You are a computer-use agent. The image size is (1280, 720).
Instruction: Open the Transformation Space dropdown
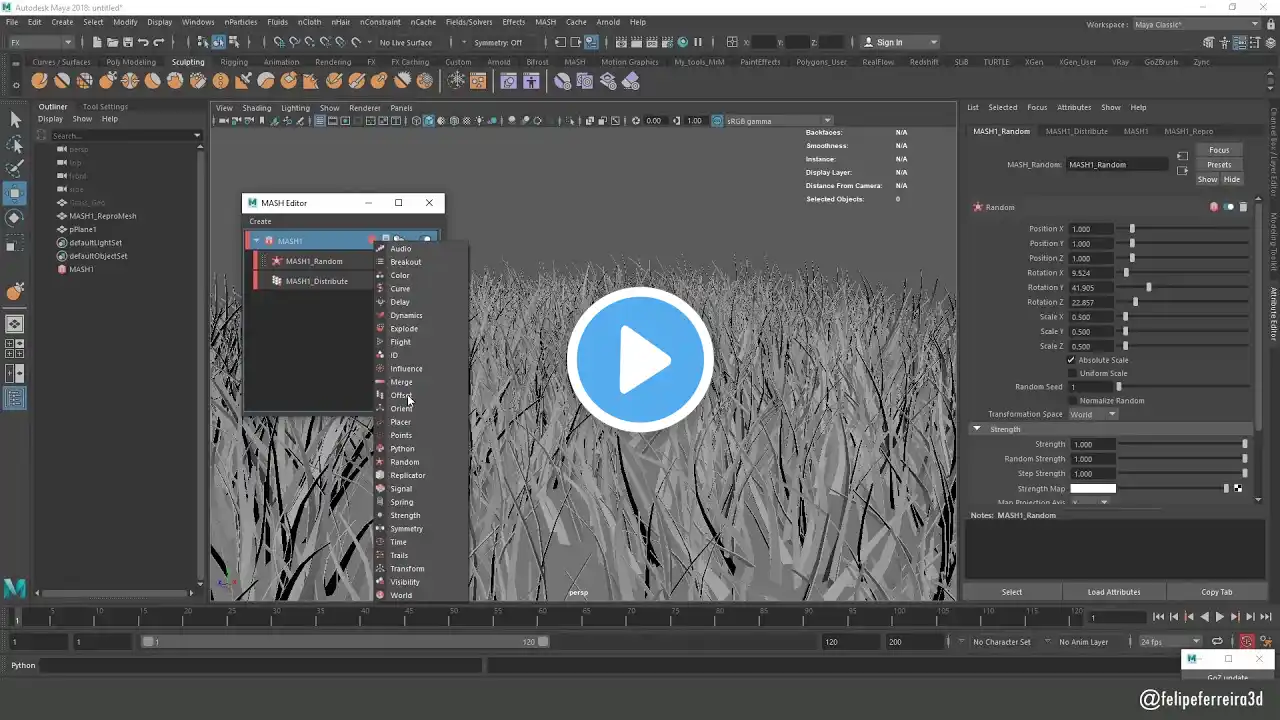1093,414
